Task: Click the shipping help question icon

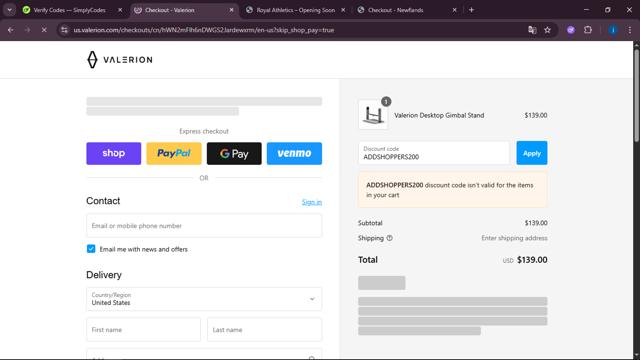Action: coord(389,238)
